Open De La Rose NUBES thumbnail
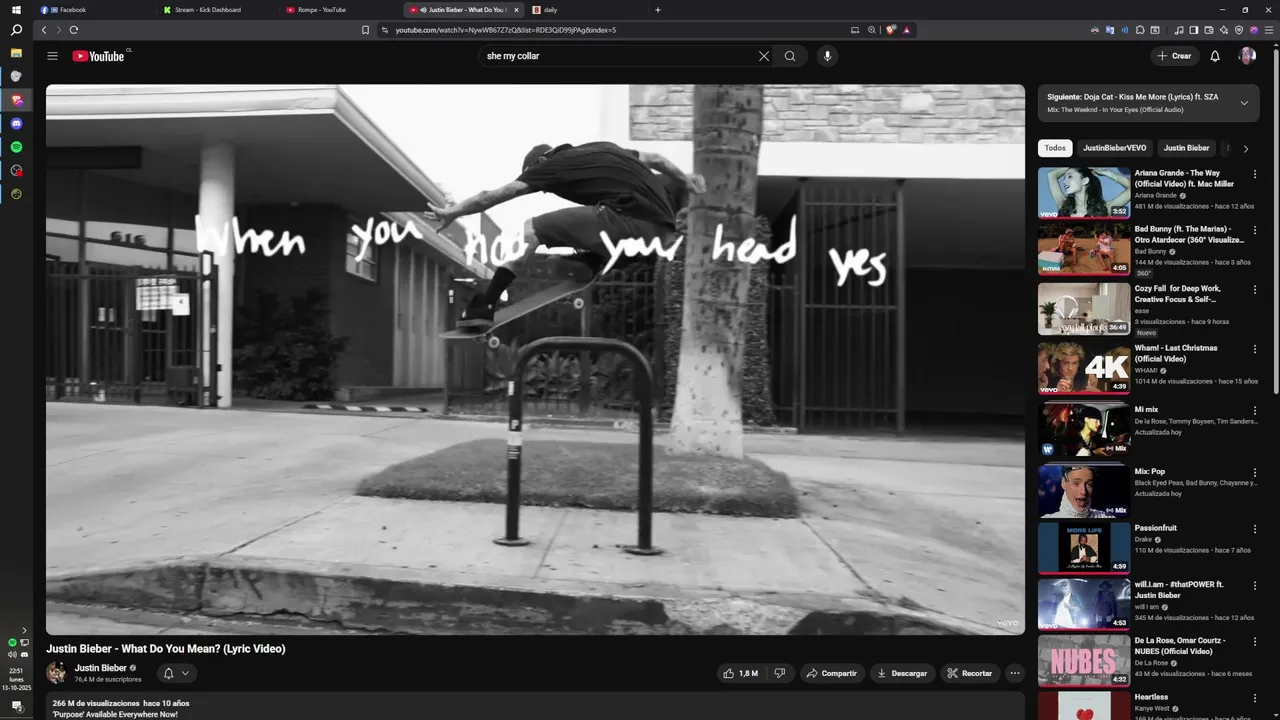 [x=1084, y=660]
